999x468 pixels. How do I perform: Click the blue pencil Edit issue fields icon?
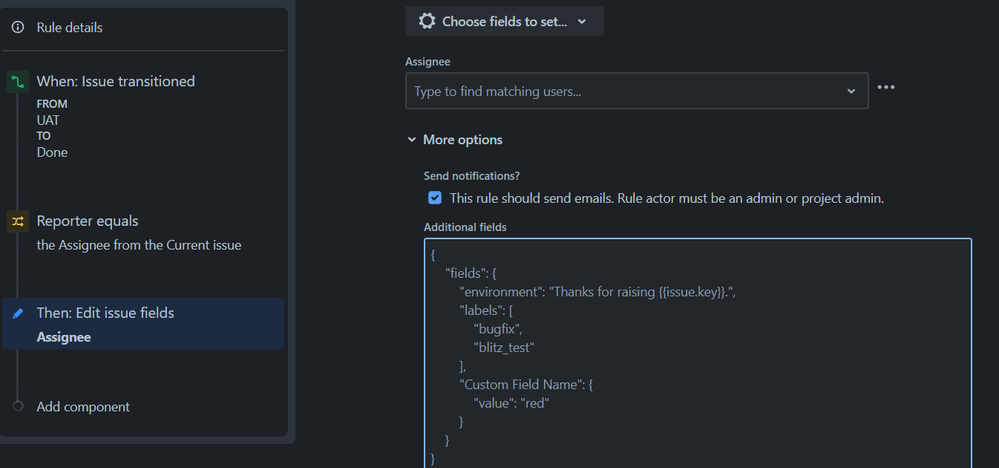(x=18, y=313)
